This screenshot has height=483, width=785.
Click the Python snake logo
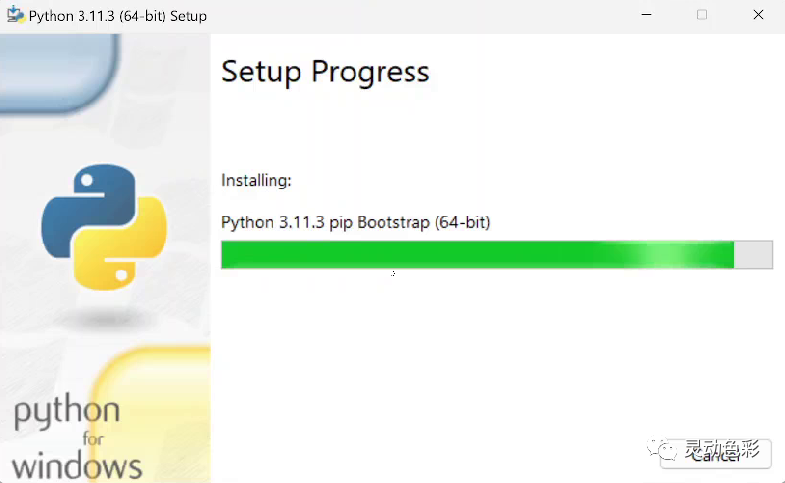[104, 227]
